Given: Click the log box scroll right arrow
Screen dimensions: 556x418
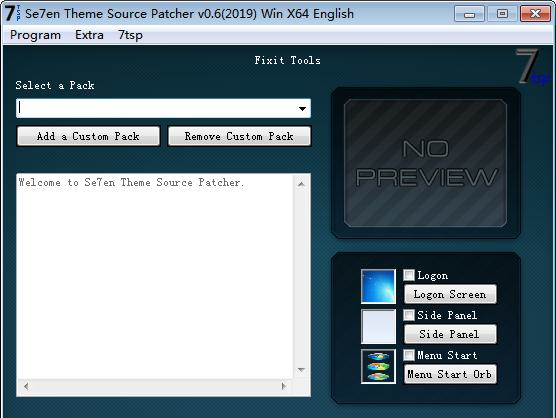Looking at the screenshot, I should tap(283, 386).
